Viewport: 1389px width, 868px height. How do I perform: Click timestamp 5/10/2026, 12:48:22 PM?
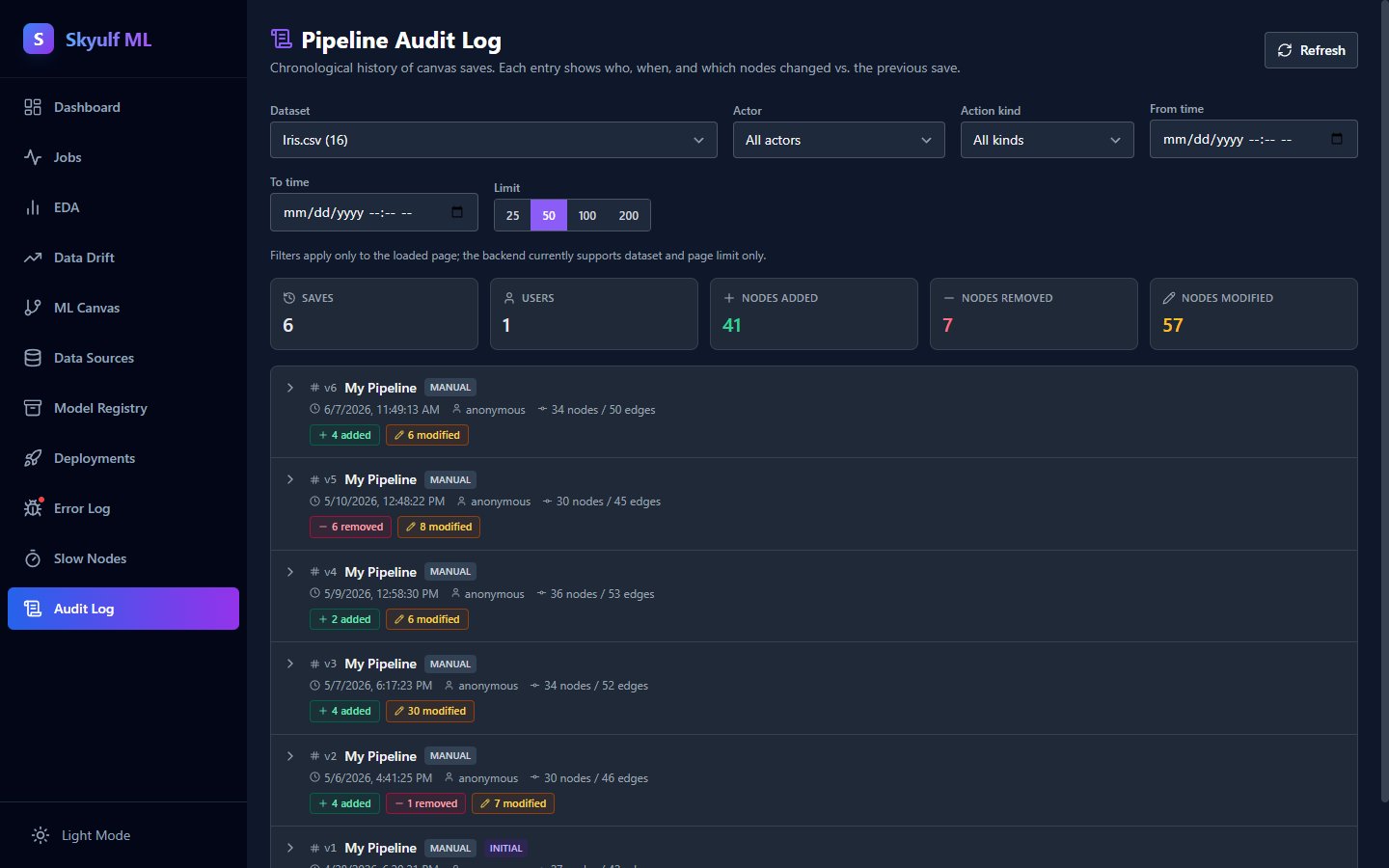point(384,502)
